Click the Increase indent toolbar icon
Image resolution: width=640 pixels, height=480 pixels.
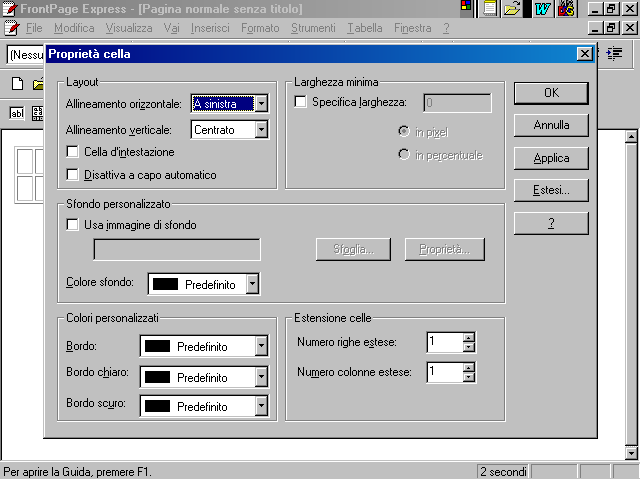click(614, 53)
